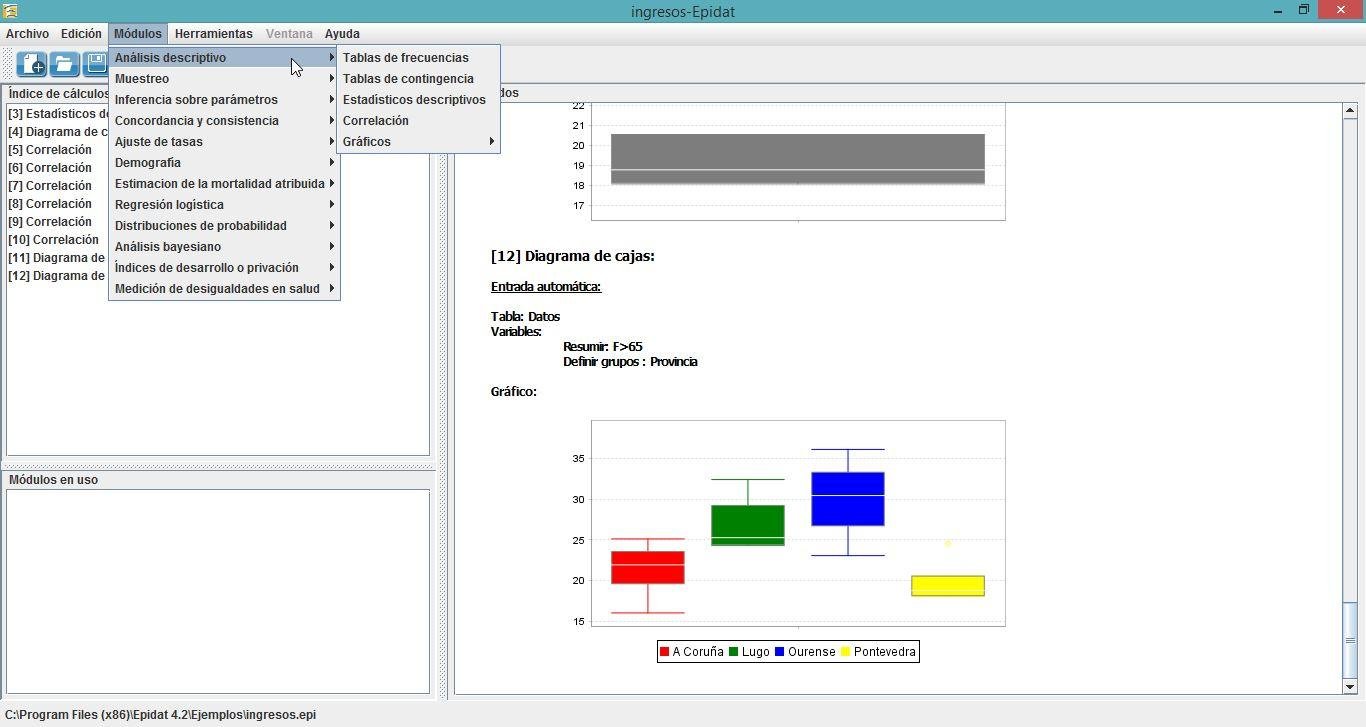This screenshot has height=727, width=1366.
Task: Select Tablas de frecuencias from the submenu
Action: click(x=406, y=57)
